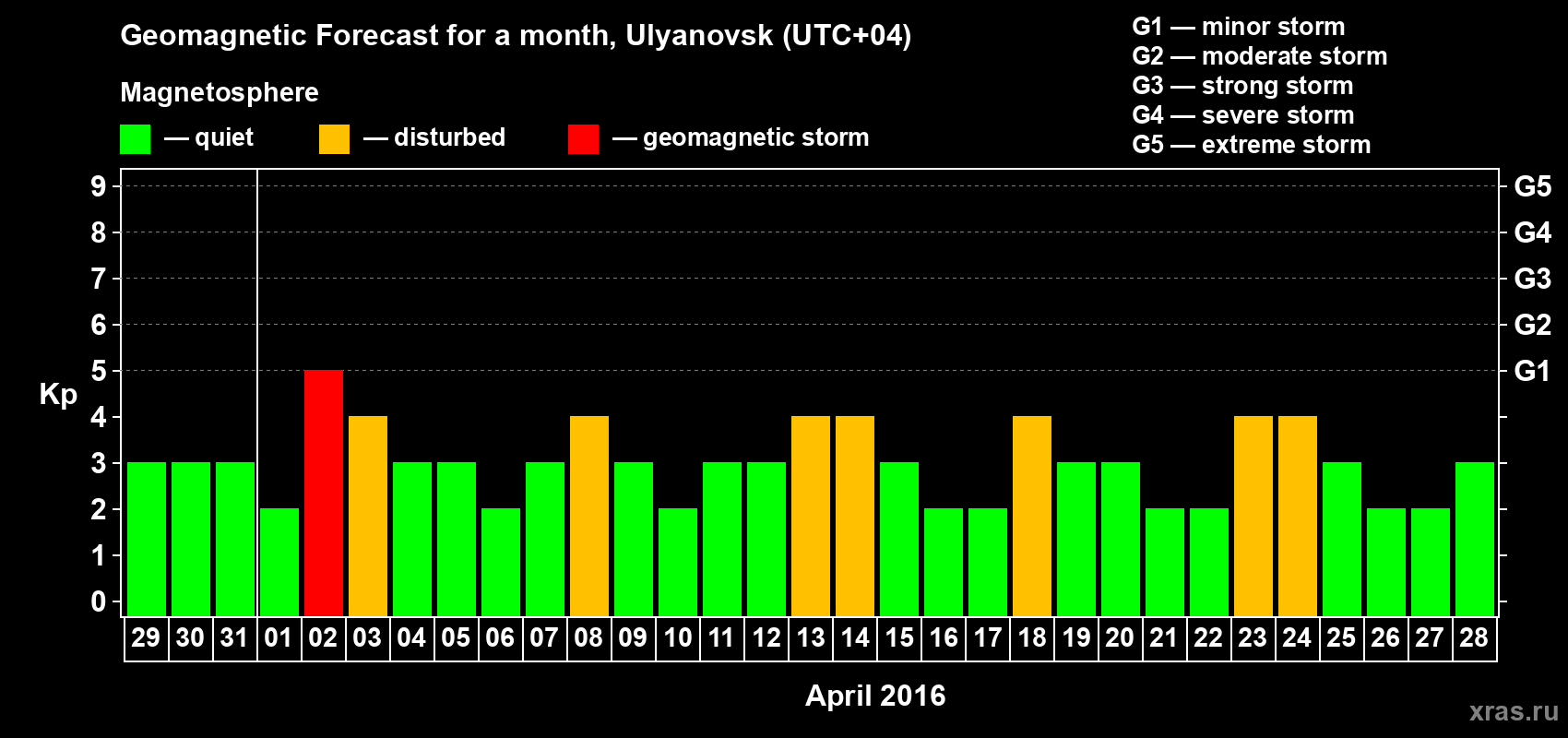Click the '— geomagnetic storm' legend label
1568x738 pixels.
pyautogui.click(x=741, y=137)
